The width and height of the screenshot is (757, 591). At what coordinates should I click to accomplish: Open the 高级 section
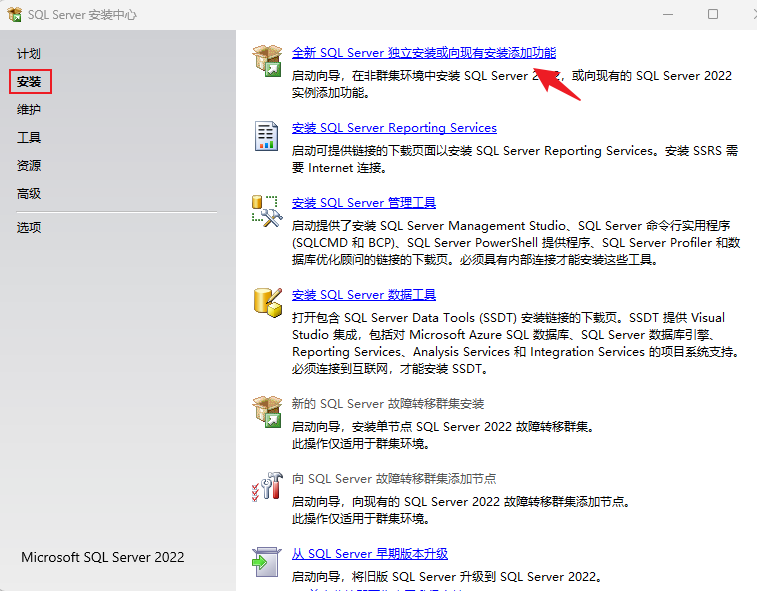(x=28, y=194)
